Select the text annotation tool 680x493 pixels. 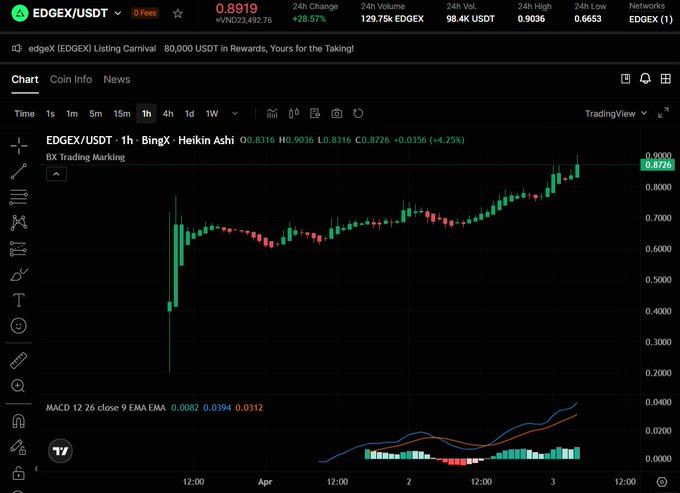[x=18, y=300]
